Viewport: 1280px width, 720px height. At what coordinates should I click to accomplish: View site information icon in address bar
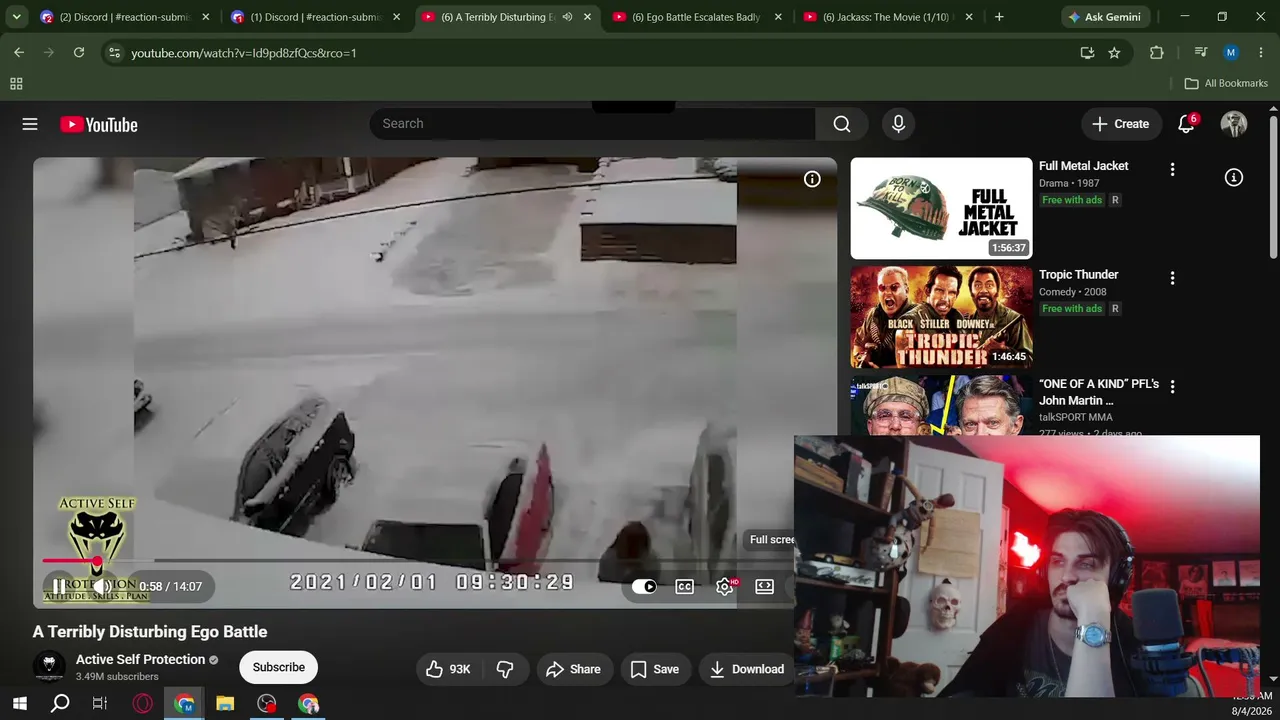(x=114, y=53)
